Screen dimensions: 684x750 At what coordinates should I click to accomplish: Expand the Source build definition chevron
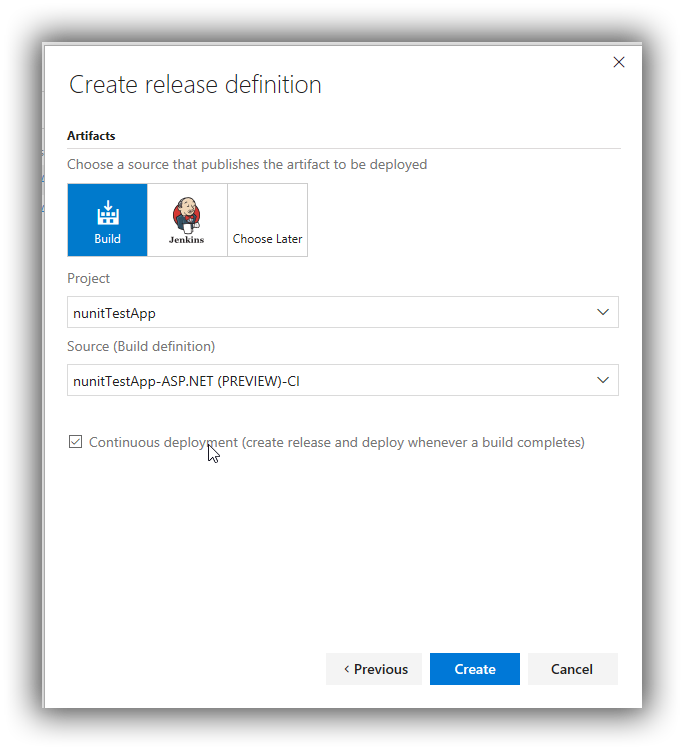pos(603,380)
